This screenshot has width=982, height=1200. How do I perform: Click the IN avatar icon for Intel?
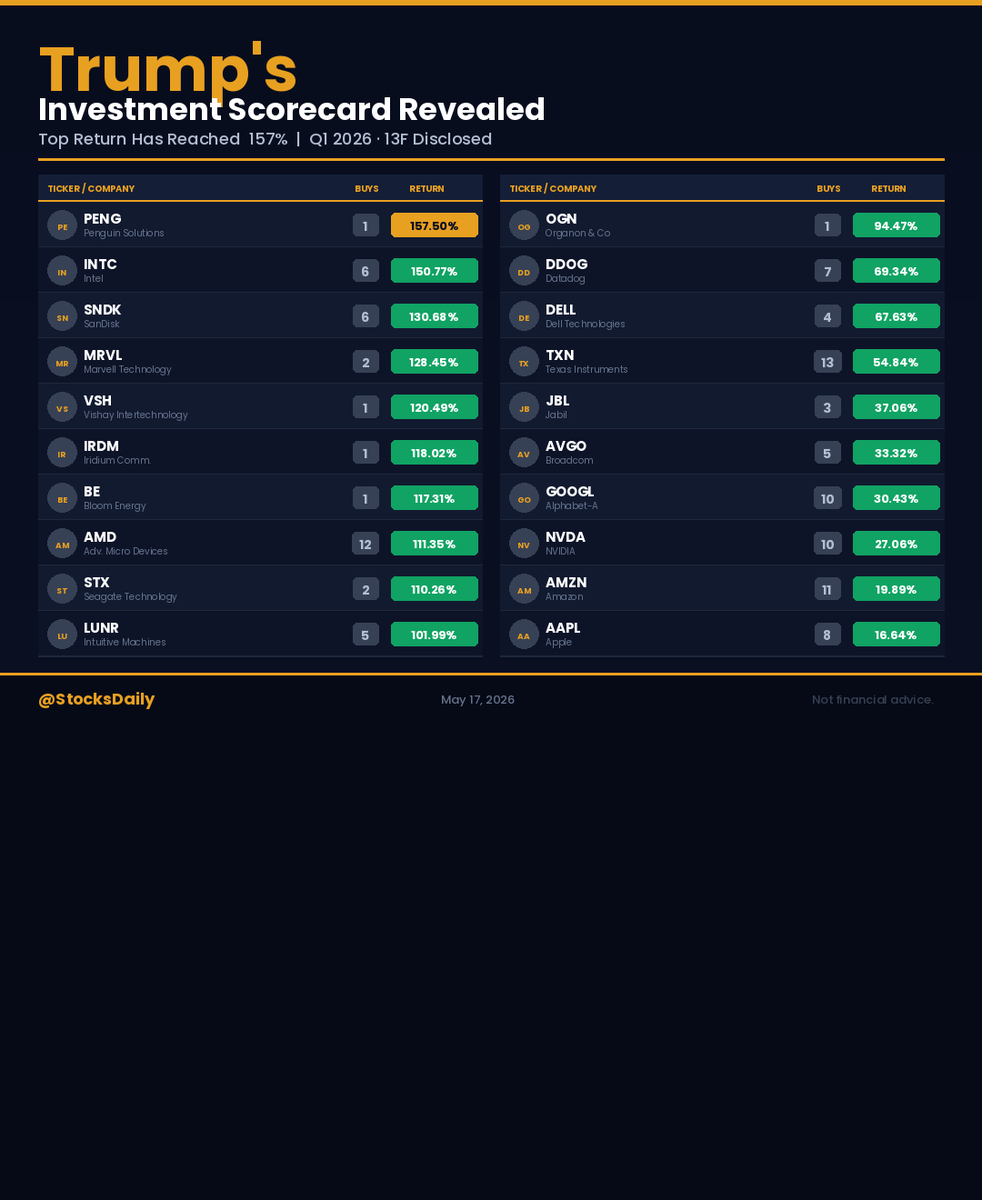click(x=62, y=271)
